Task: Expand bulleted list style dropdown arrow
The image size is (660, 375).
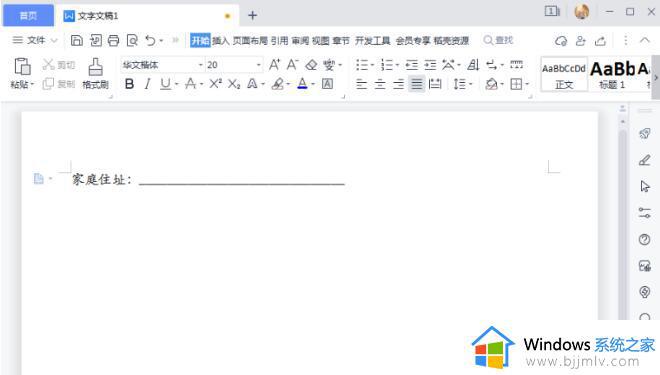Action: (372, 65)
